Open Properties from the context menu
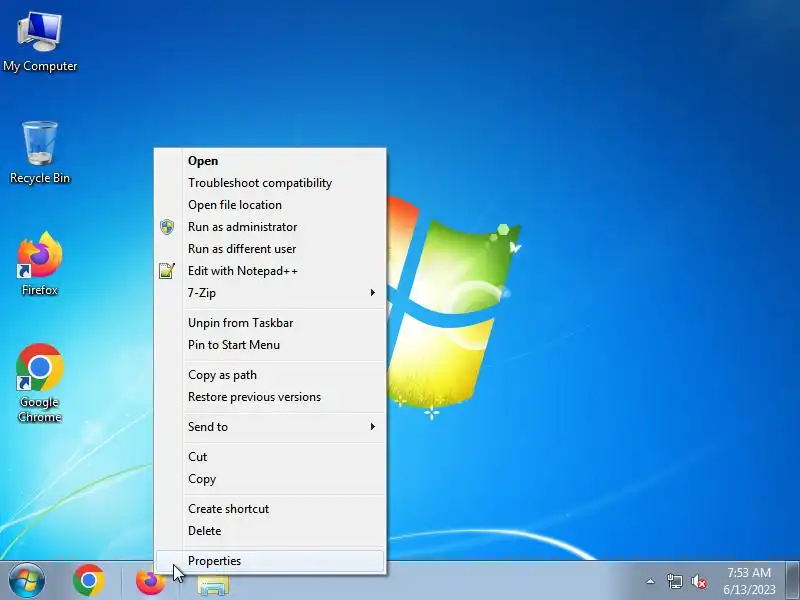 pos(270,561)
